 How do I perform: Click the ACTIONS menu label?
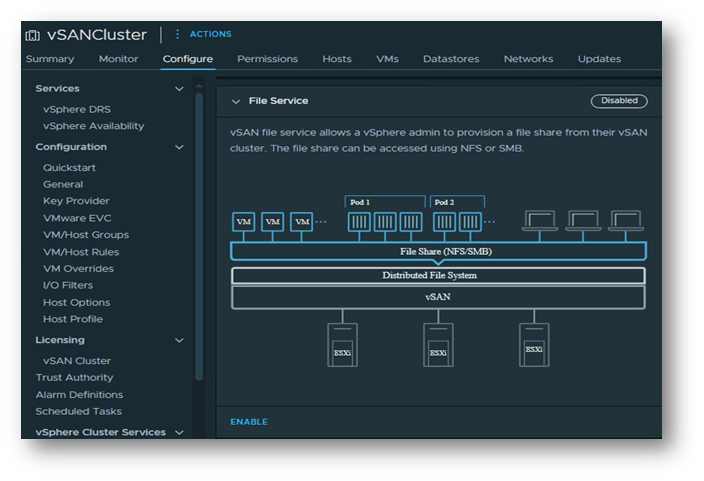211,34
